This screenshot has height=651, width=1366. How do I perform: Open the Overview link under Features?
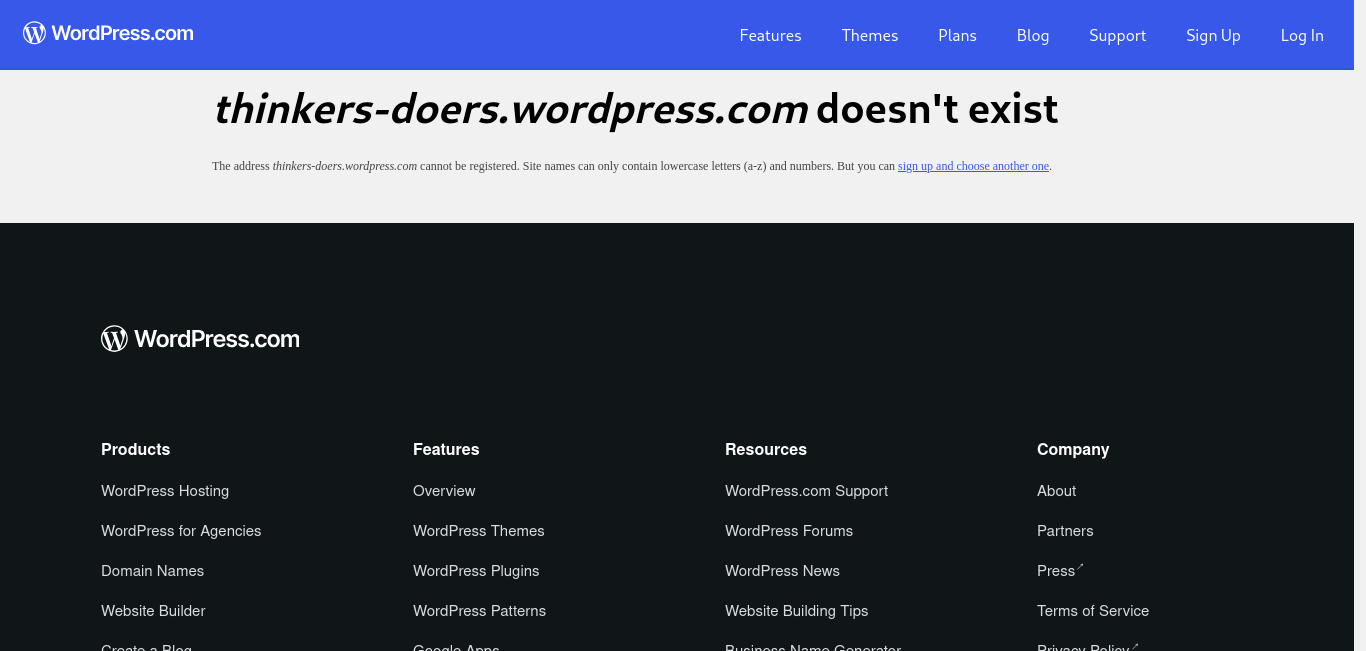[444, 491]
